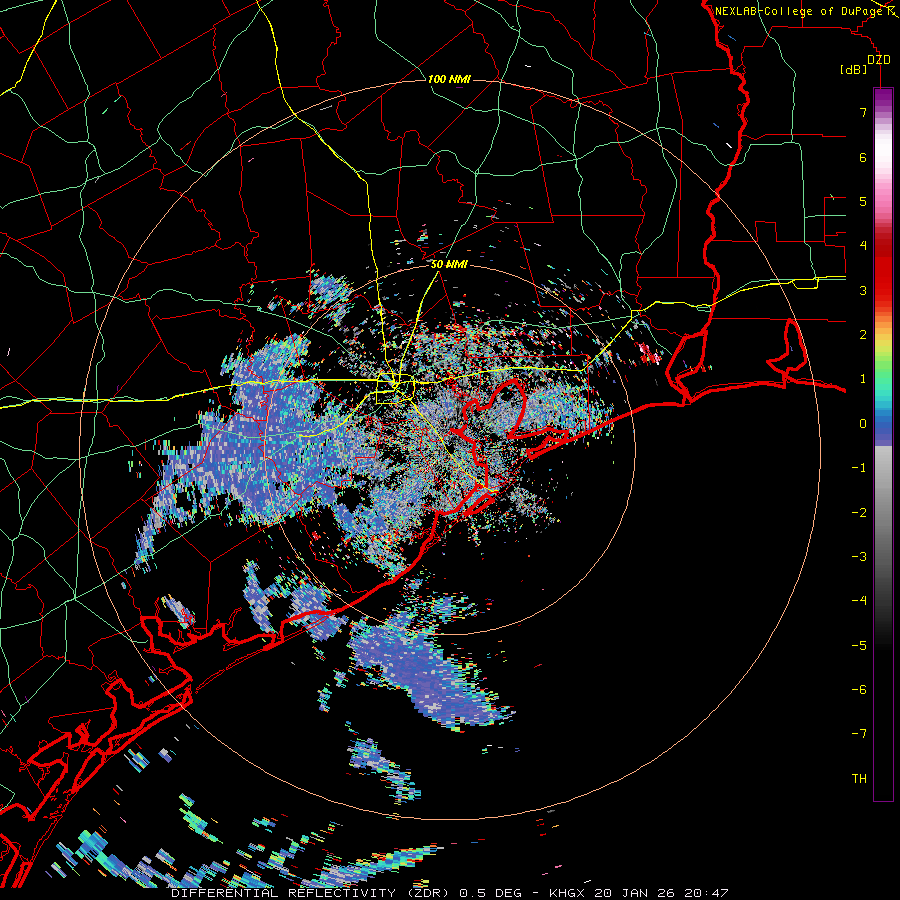Viewport: 900px width, 900px height.
Task: Click the 4 value on color scale
Action: pos(863,246)
